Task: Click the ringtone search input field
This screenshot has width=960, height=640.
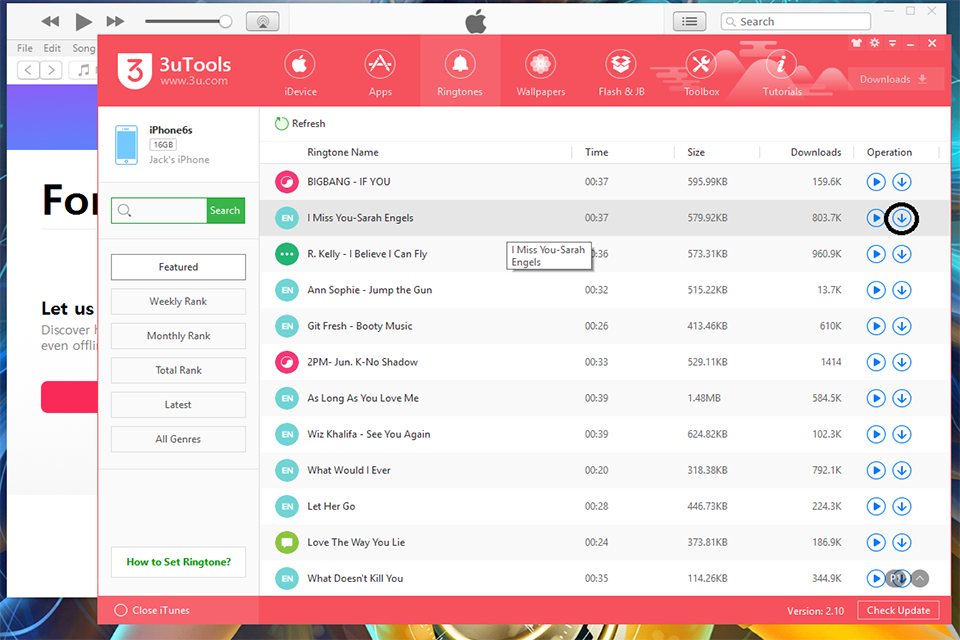Action: click(x=159, y=211)
